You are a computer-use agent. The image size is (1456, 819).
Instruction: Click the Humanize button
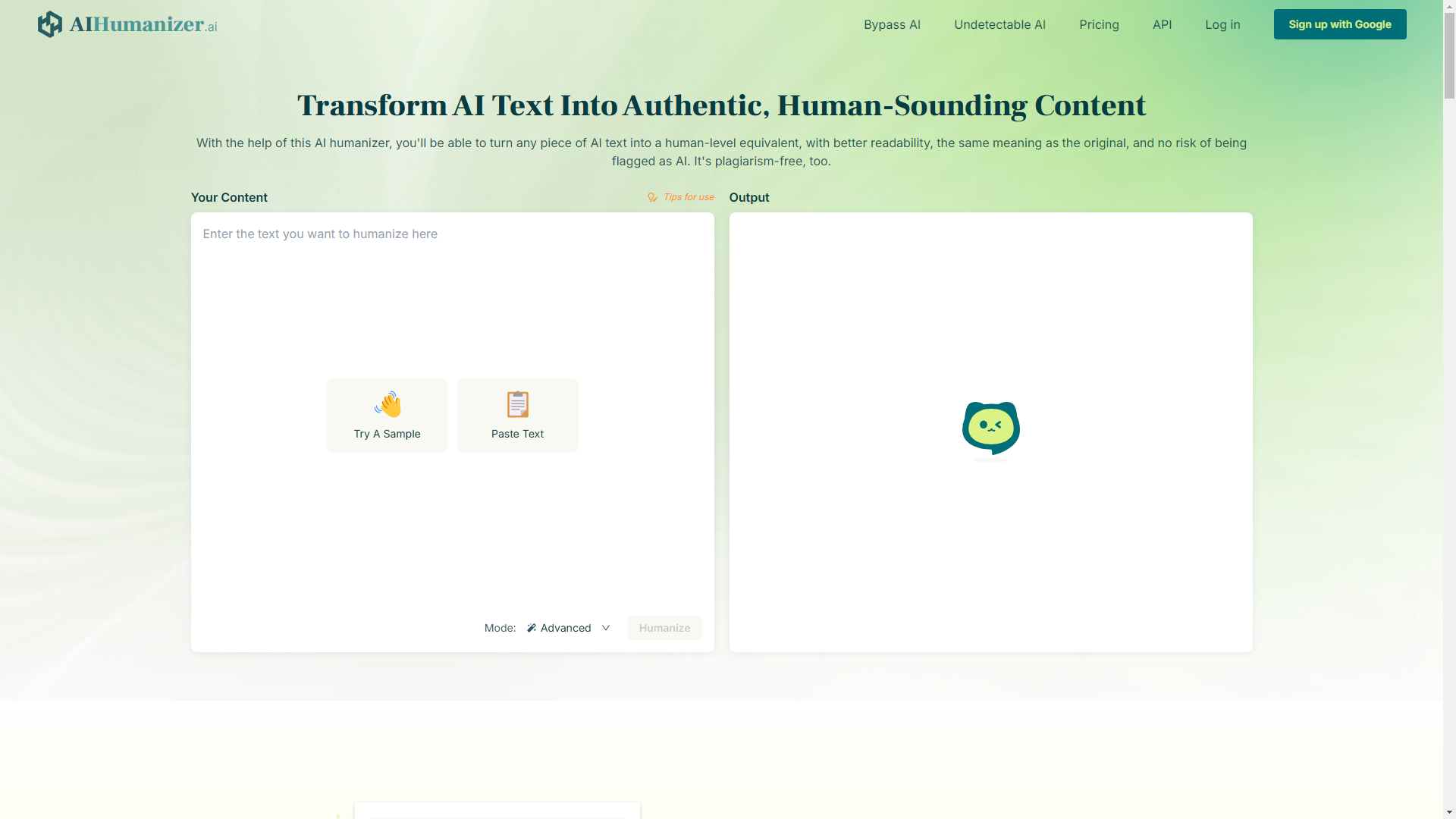coord(664,628)
